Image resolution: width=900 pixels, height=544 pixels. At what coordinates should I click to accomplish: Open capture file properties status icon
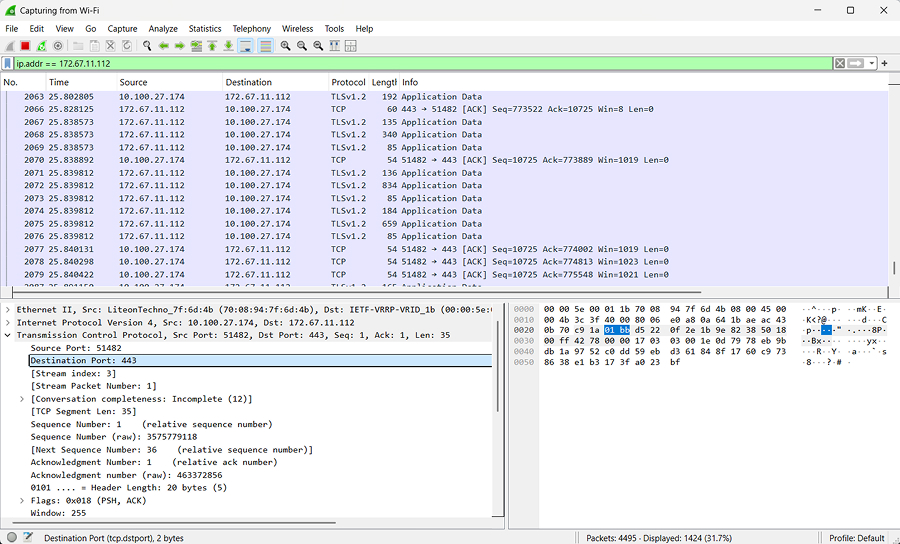click(28, 538)
